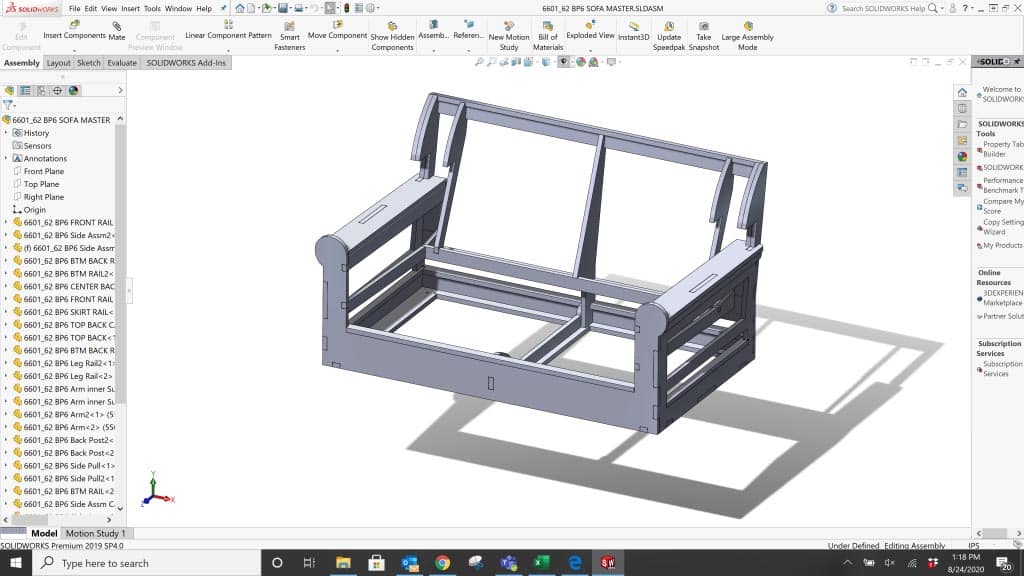Switch to the Evaluate tab
The height and width of the screenshot is (576, 1024).
122,63
